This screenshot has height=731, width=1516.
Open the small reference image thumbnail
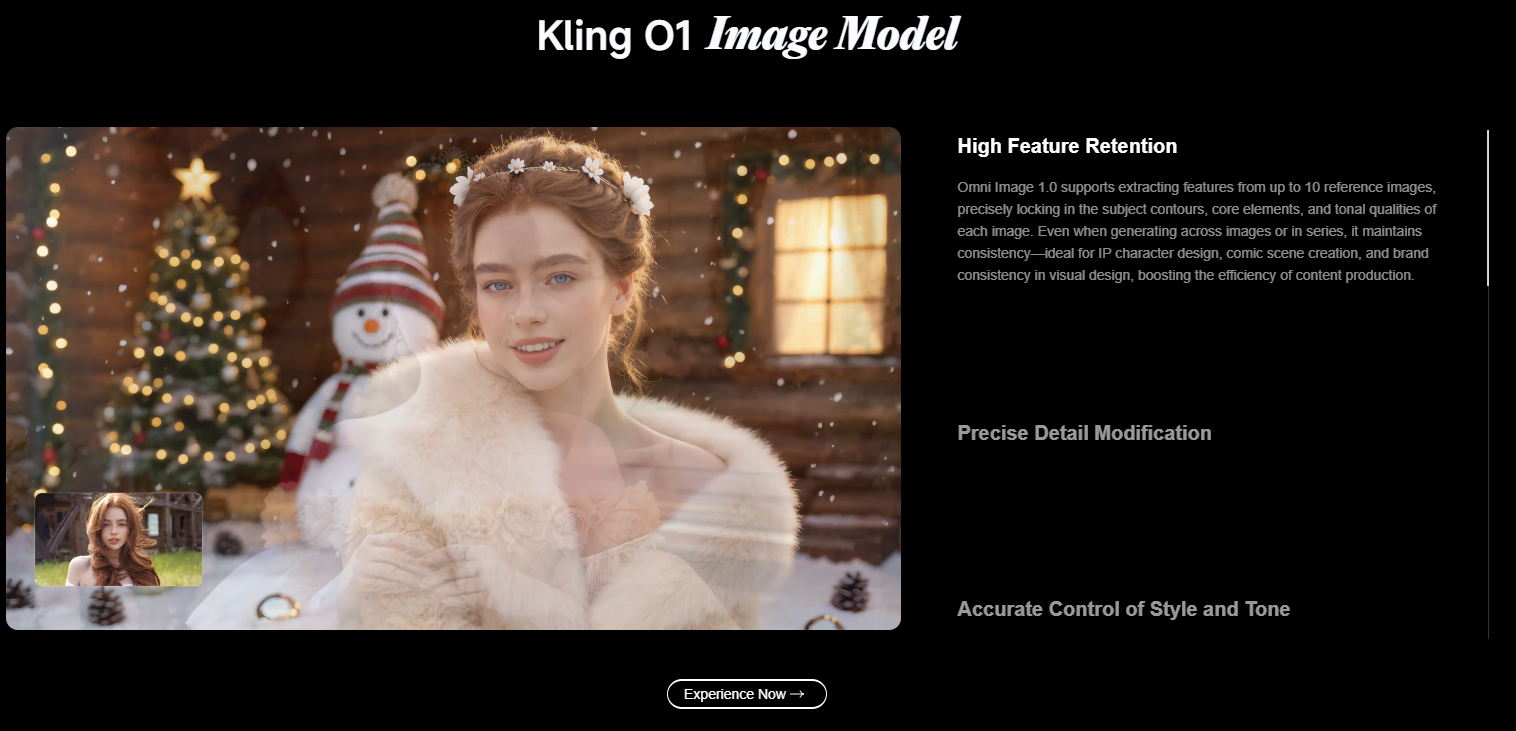pyautogui.click(x=119, y=539)
